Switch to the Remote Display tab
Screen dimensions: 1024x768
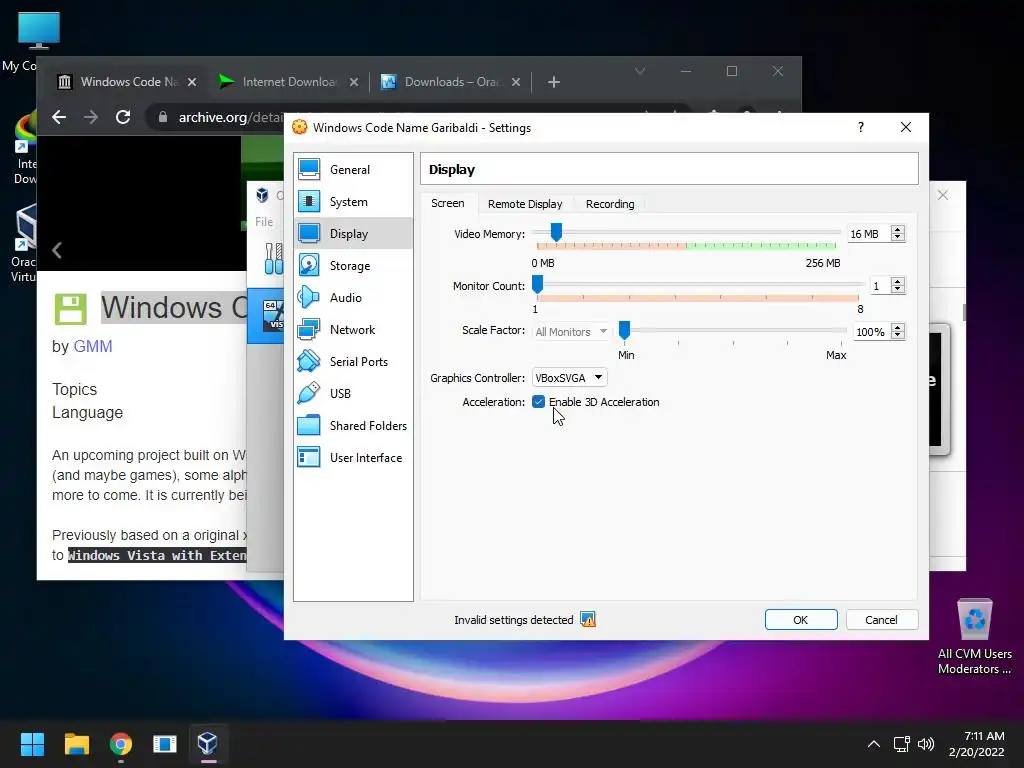click(x=525, y=204)
